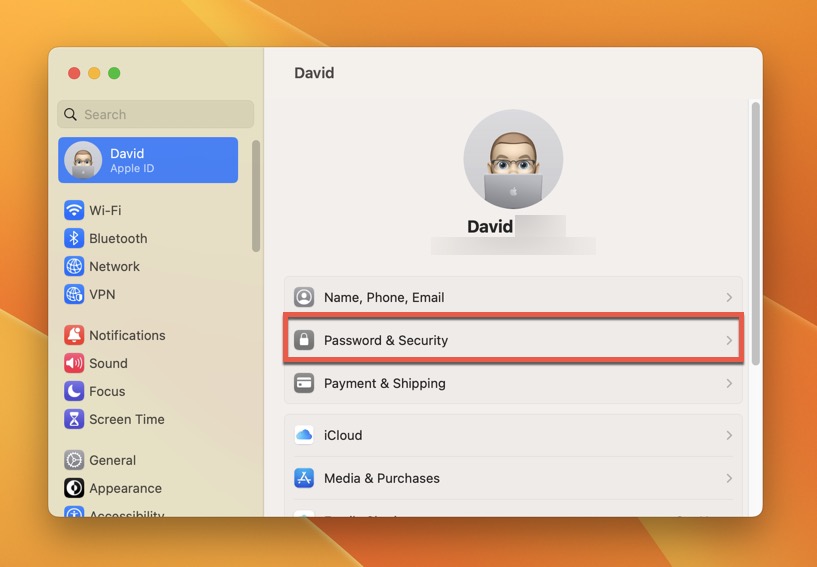Click the iCloud cloud icon
The height and width of the screenshot is (567, 817).
coord(304,435)
